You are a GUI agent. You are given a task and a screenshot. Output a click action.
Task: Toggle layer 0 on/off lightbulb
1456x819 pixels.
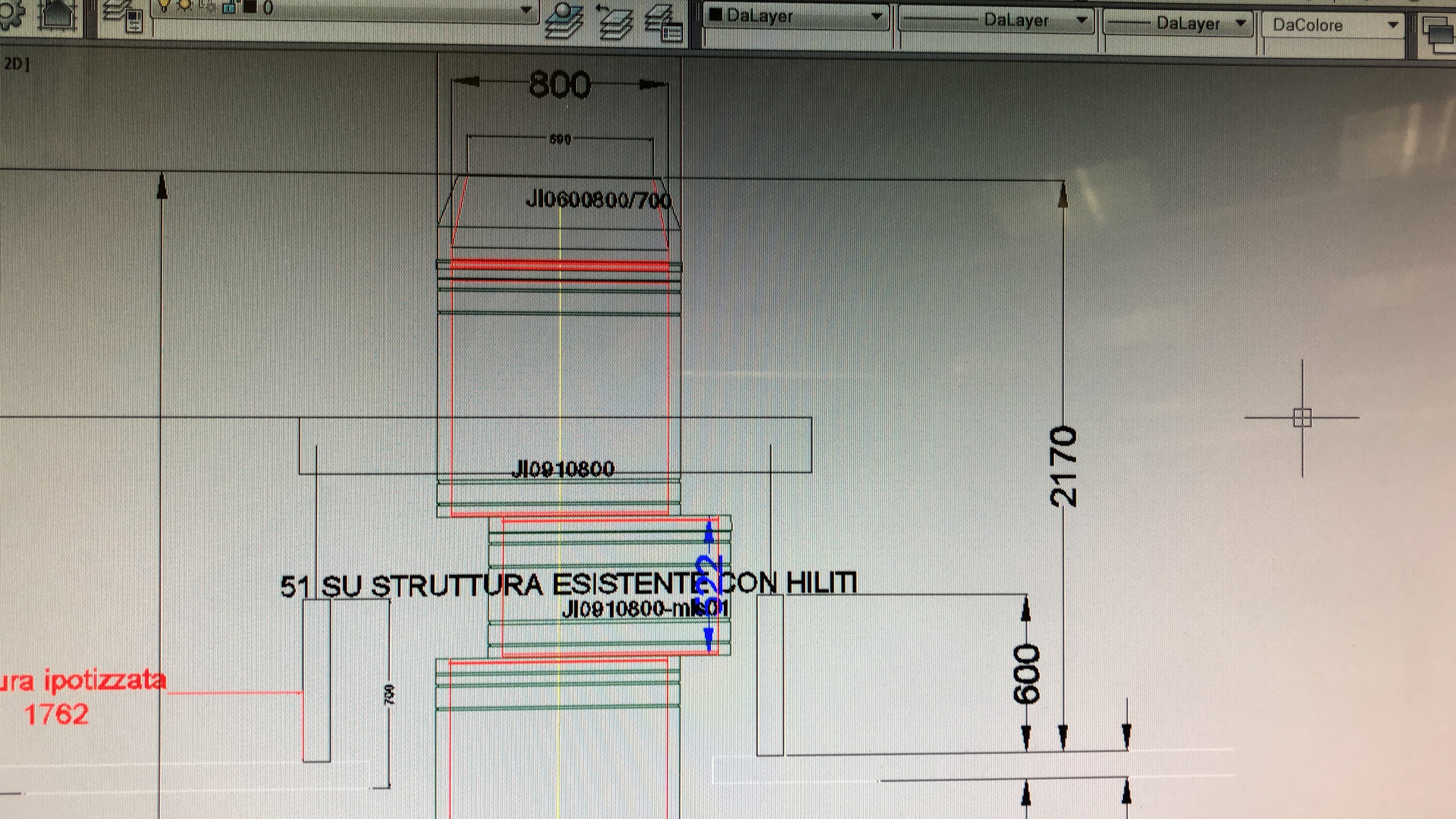tap(165, 5)
